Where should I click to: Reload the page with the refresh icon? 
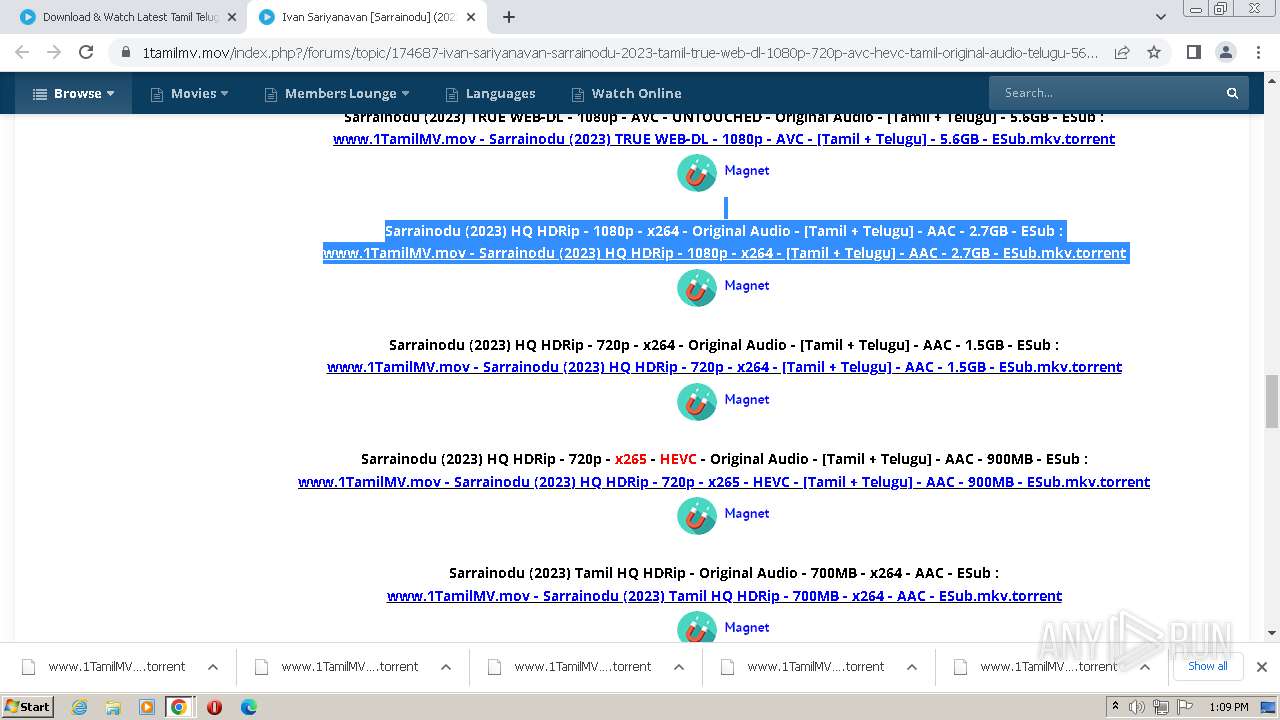click(86, 52)
